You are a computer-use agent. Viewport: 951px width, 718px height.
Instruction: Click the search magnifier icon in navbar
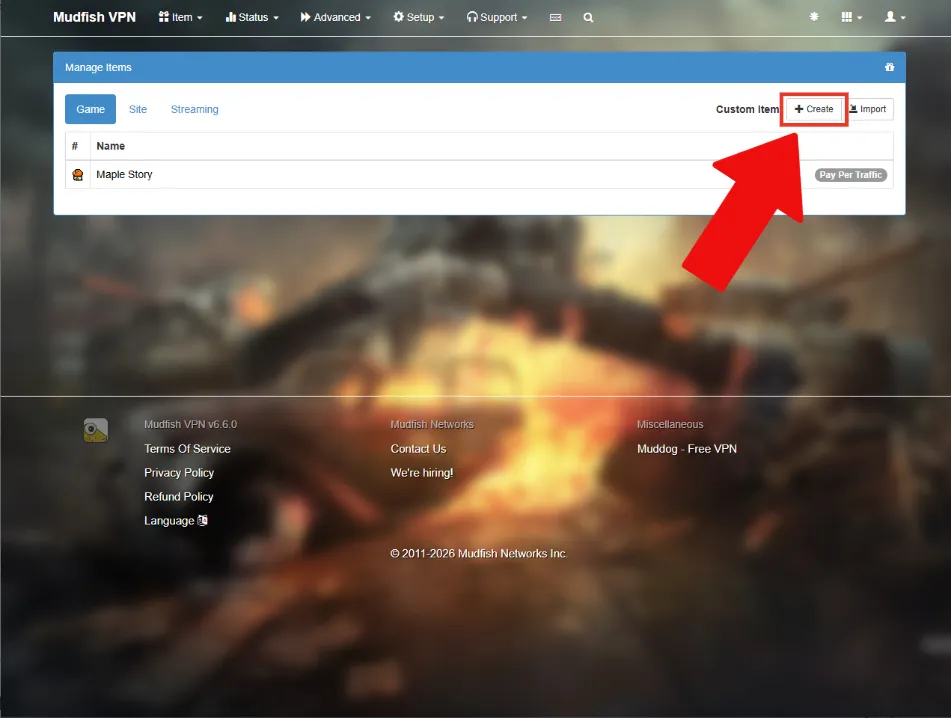588,18
